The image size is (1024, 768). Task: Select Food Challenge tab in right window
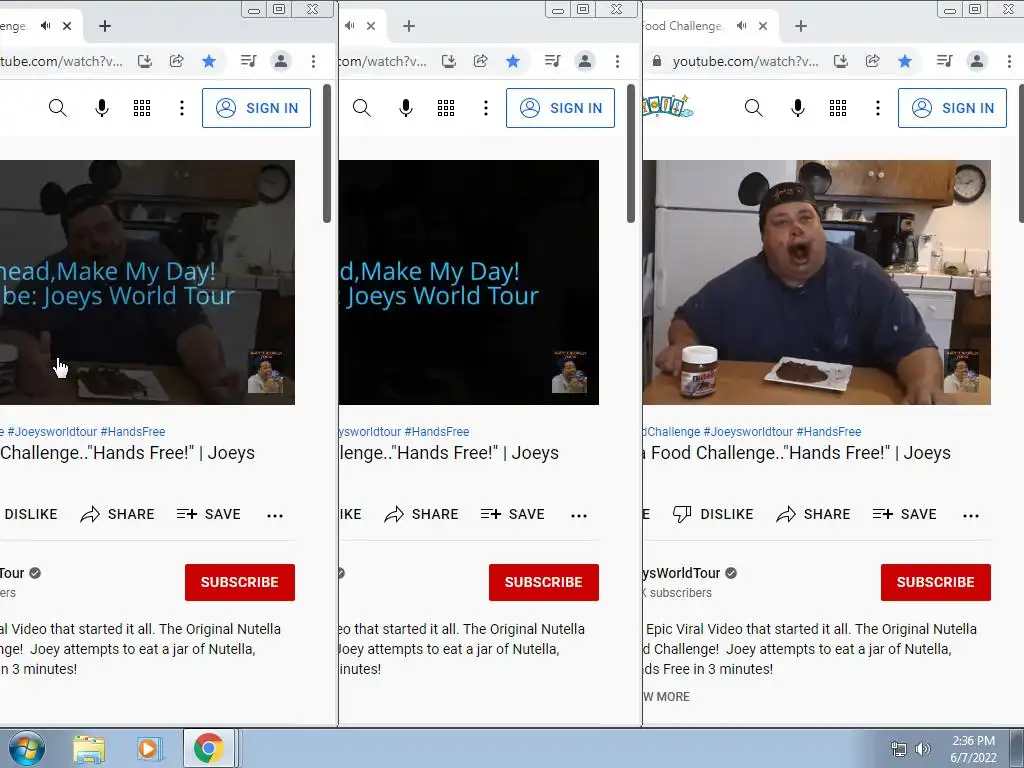[x=682, y=26]
